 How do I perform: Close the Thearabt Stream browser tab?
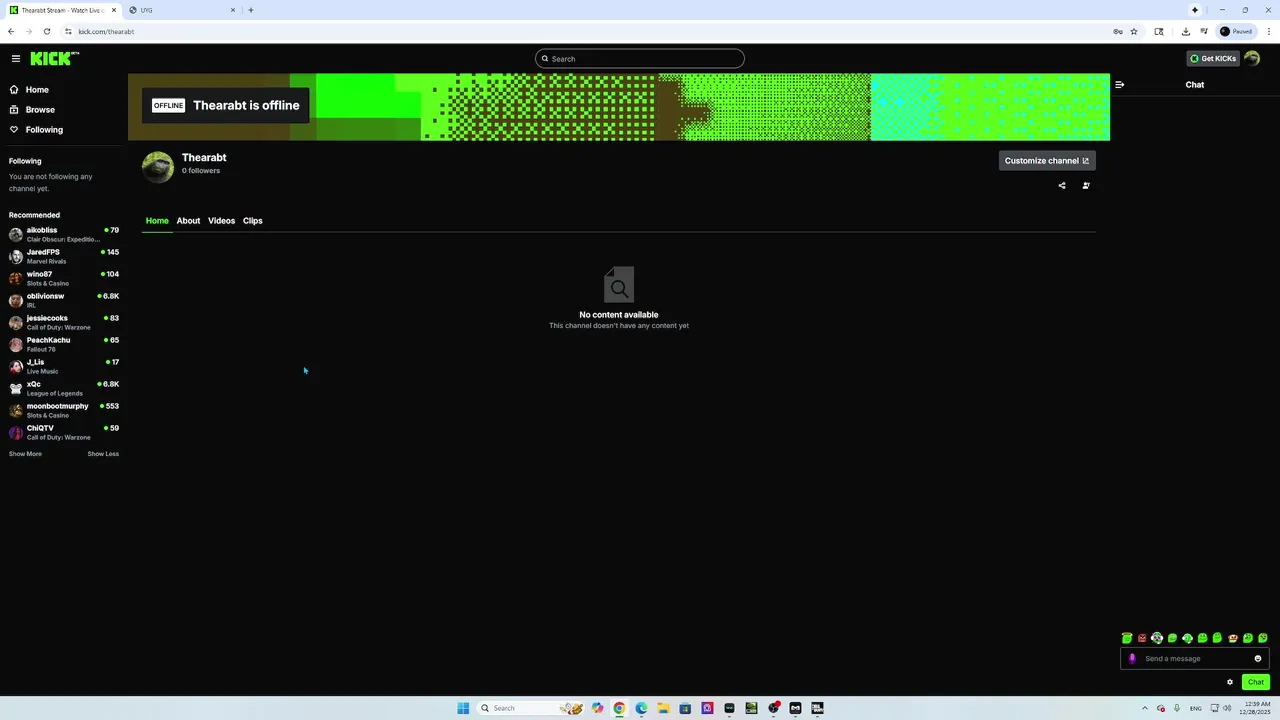pos(114,10)
